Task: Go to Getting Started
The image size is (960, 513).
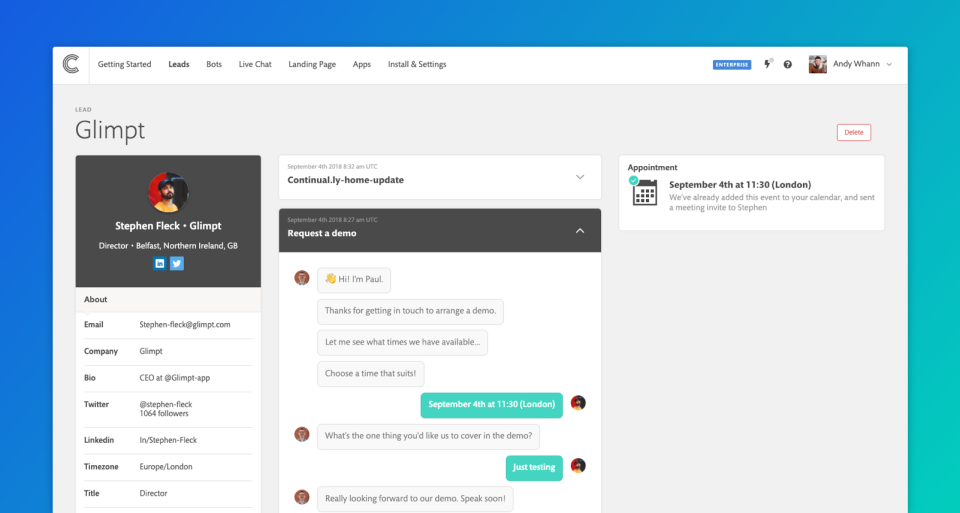Action: coord(124,64)
